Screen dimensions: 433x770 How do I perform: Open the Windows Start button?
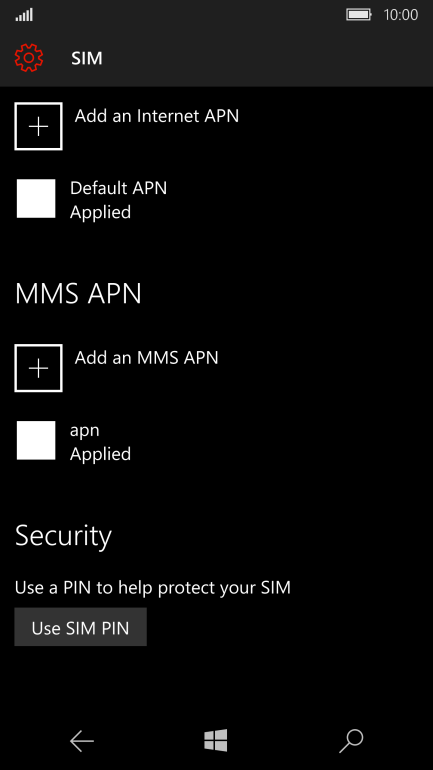point(216,740)
